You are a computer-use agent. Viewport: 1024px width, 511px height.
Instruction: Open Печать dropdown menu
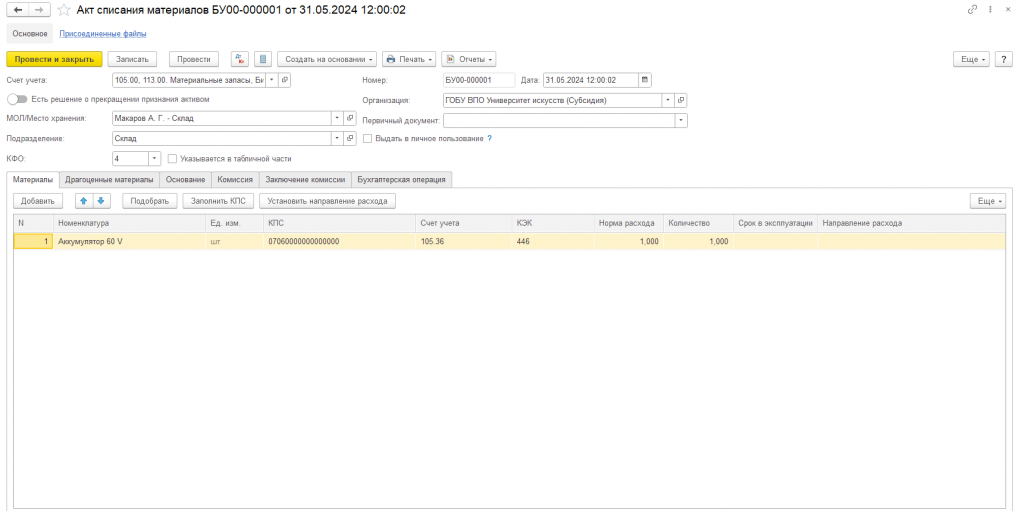pyautogui.click(x=409, y=59)
